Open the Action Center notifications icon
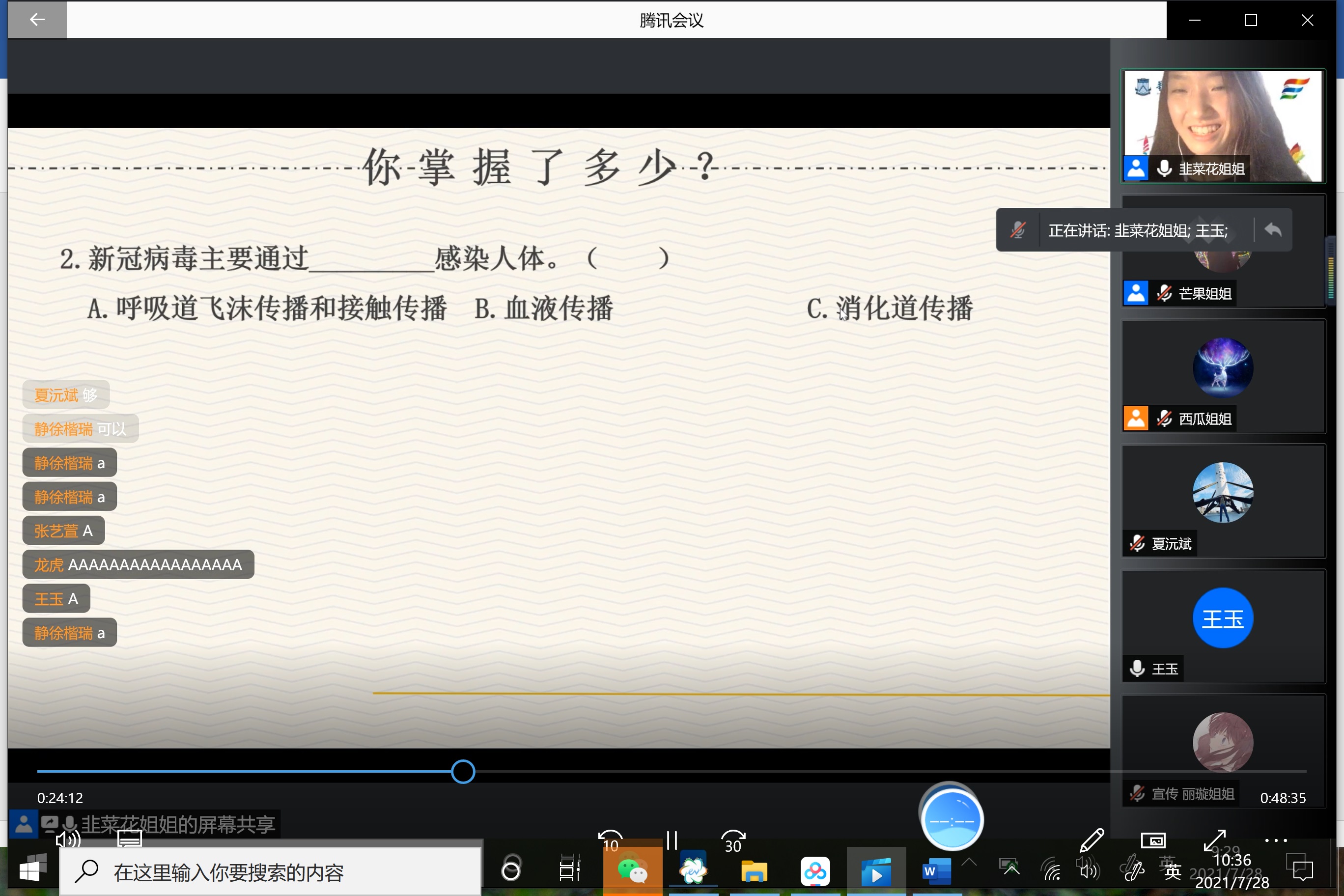1344x896 pixels. (1303, 871)
